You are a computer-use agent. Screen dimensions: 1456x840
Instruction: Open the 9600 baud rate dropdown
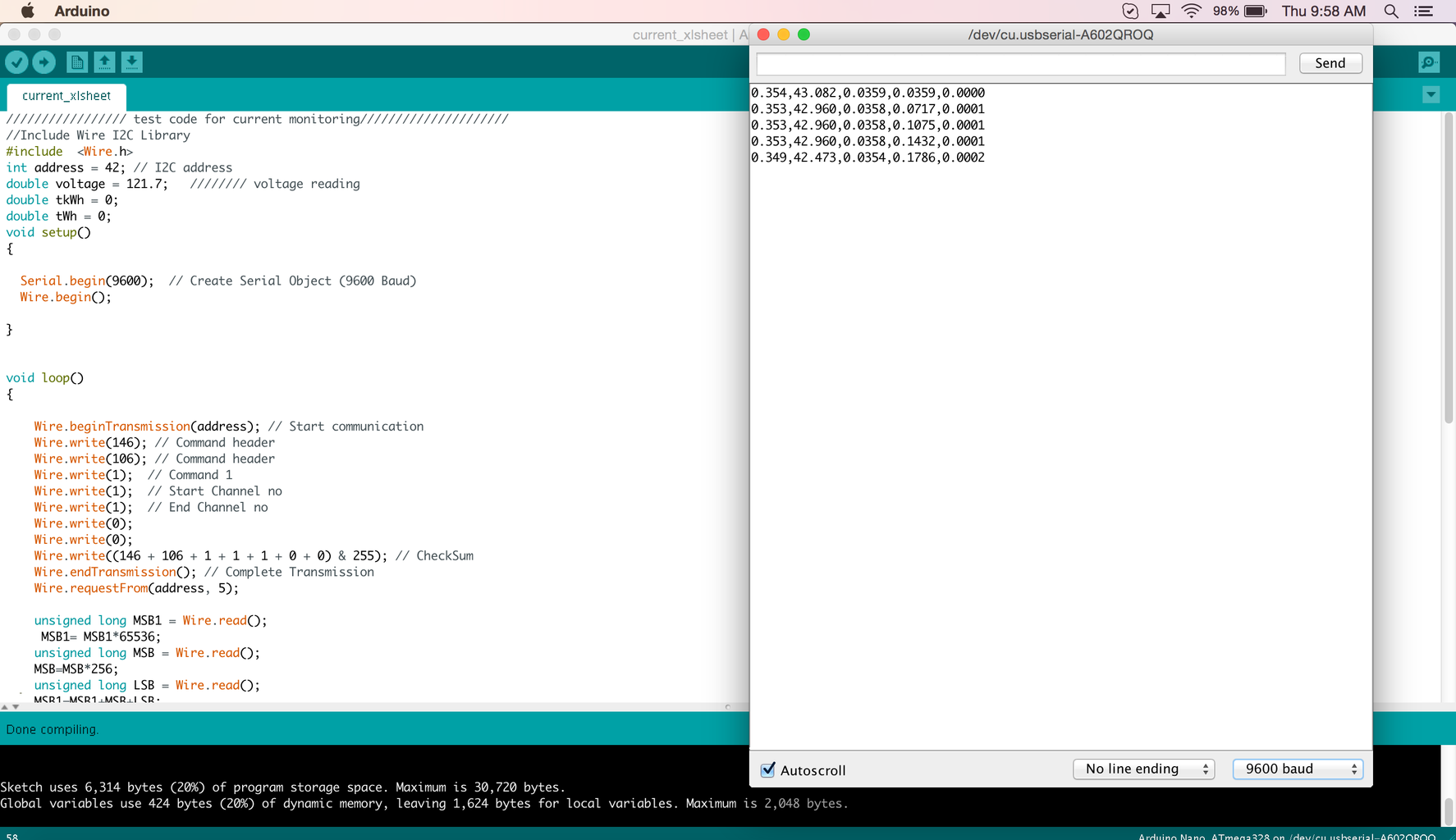pos(1298,769)
